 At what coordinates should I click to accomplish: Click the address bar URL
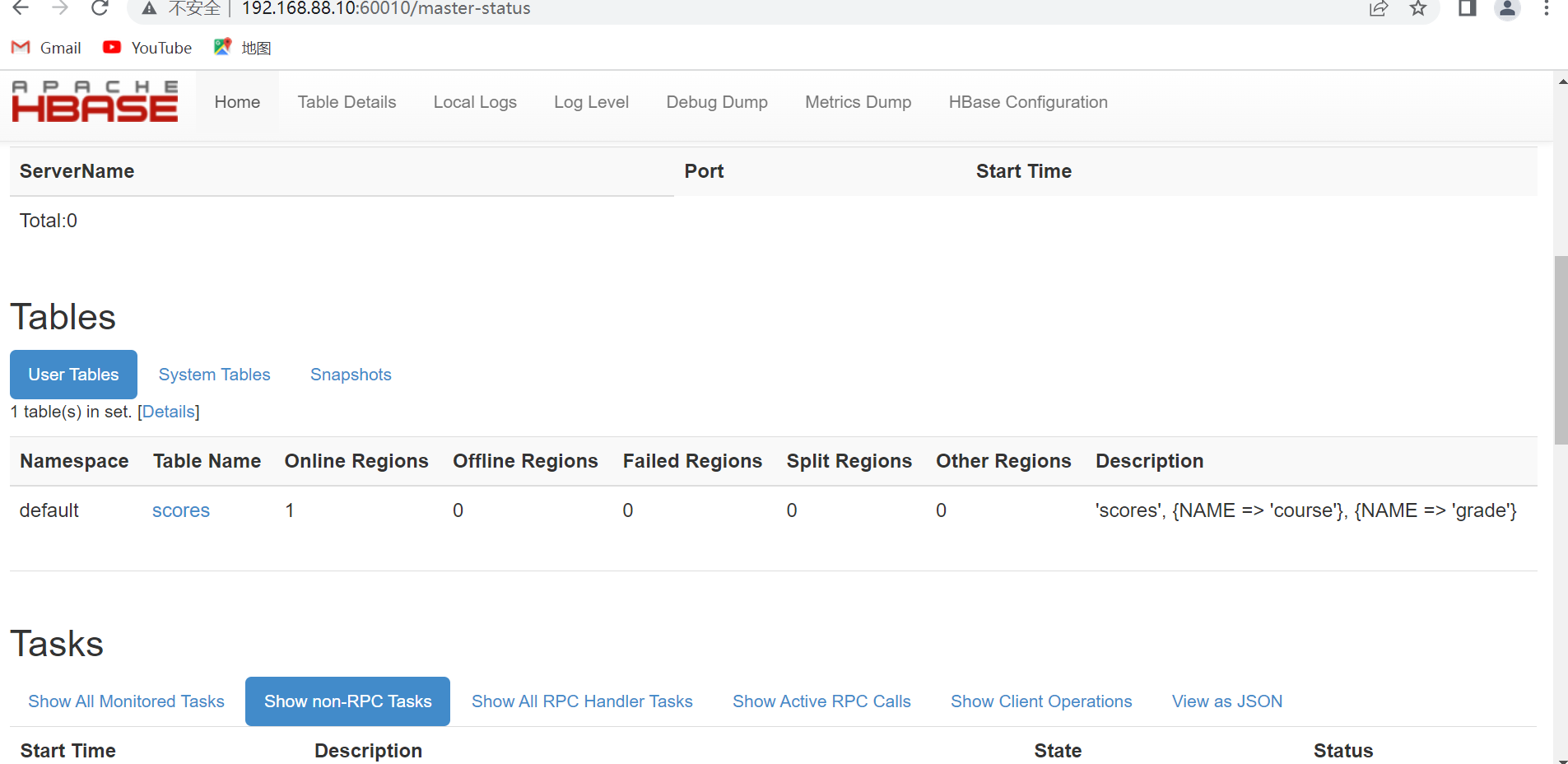[x=386, y=8]
